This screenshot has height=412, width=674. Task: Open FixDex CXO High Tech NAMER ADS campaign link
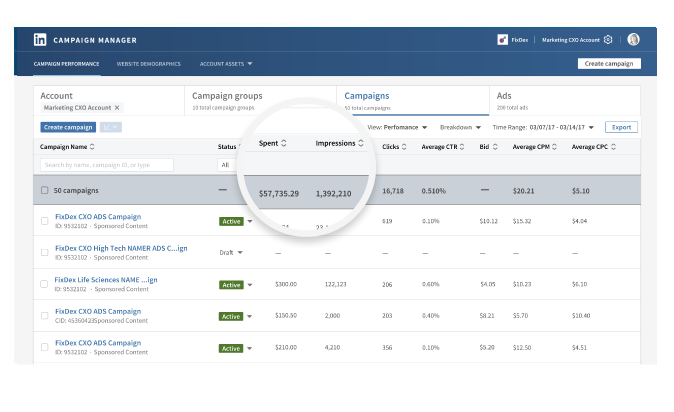click(121, 248)
